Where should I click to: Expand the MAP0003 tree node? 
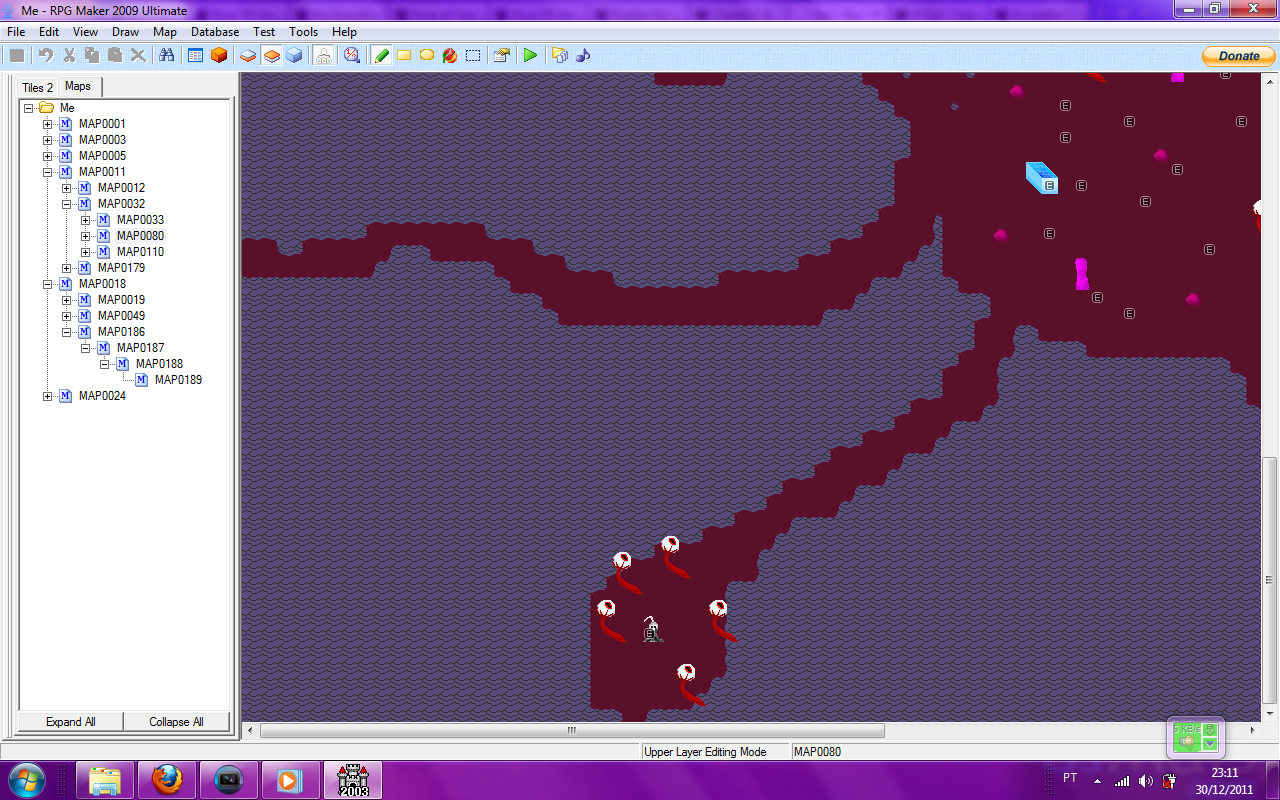coord(48,140)
